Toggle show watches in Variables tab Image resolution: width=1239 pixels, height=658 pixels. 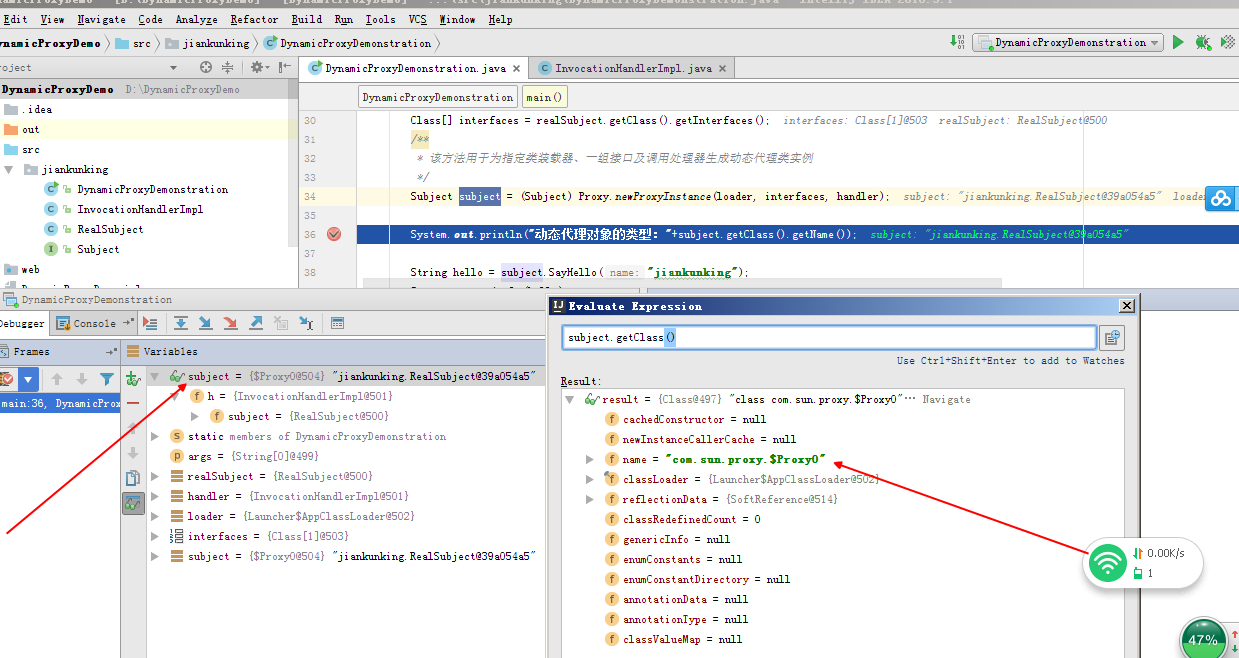tap(133, 503)
